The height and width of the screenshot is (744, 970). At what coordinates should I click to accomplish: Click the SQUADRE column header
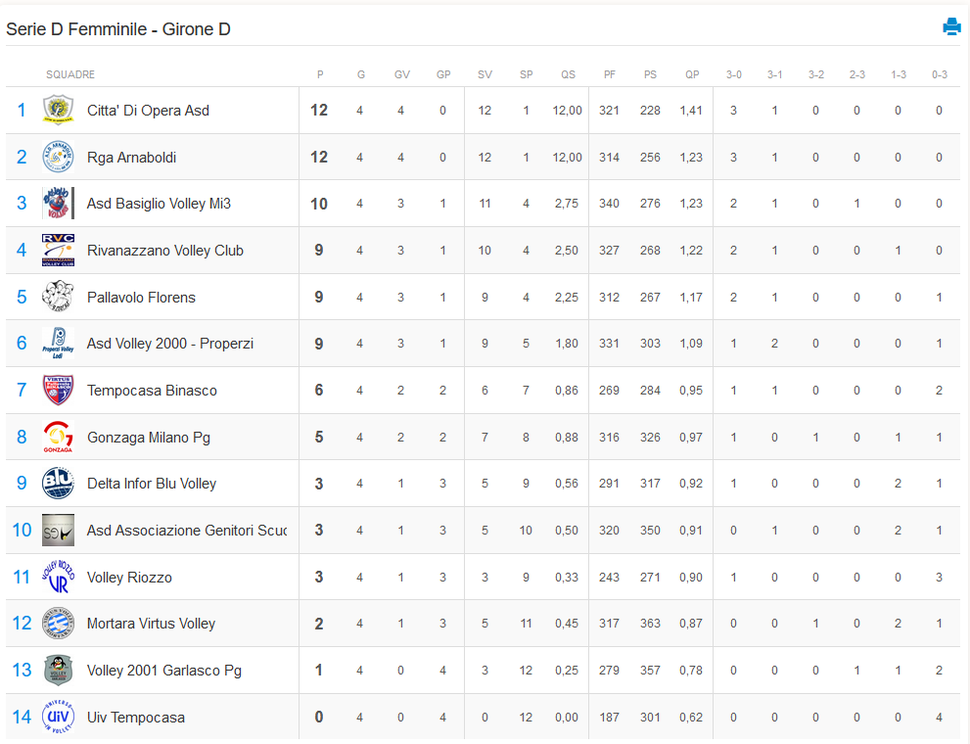click(x=71, y=74)
